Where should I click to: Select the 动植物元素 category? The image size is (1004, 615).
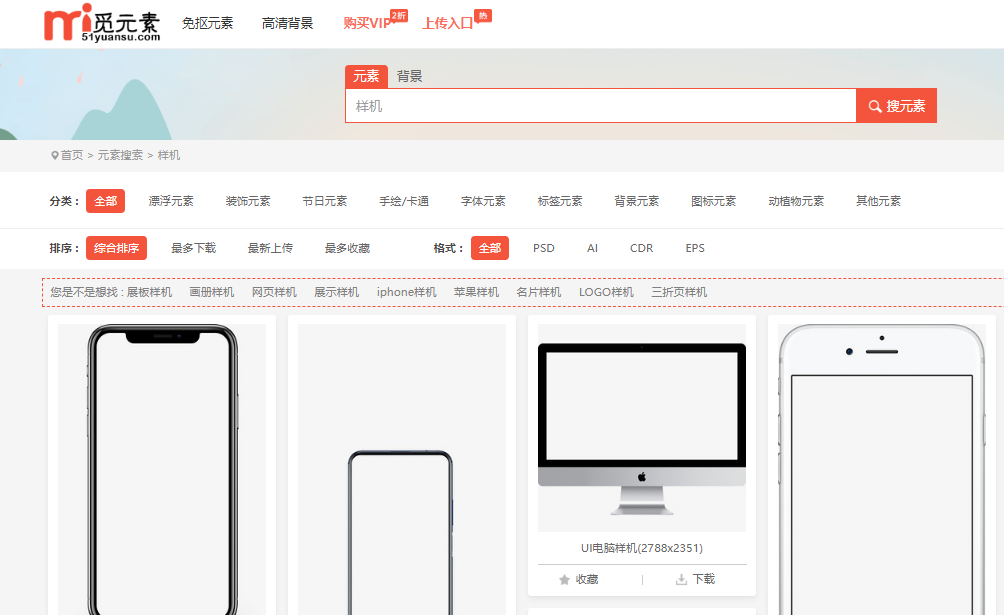pyautogui.click(x=797, y=201)
